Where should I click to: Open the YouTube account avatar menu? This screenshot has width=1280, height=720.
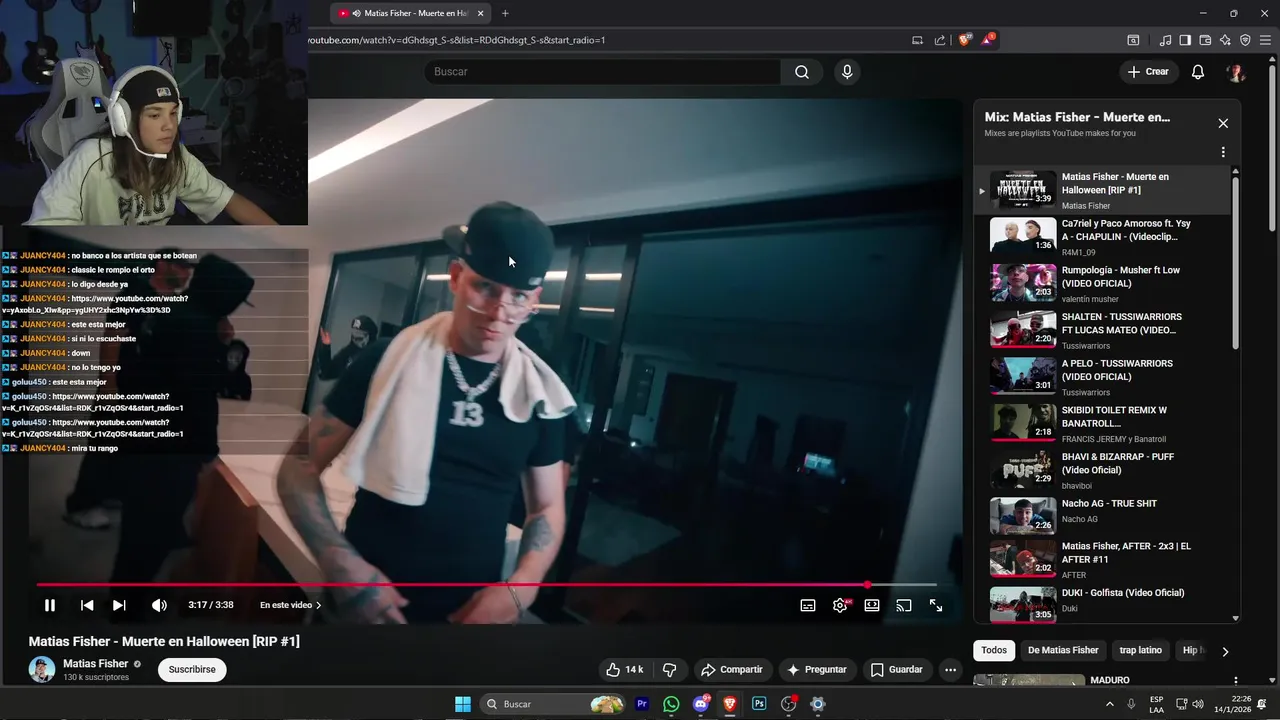[x=1236, y=72]
